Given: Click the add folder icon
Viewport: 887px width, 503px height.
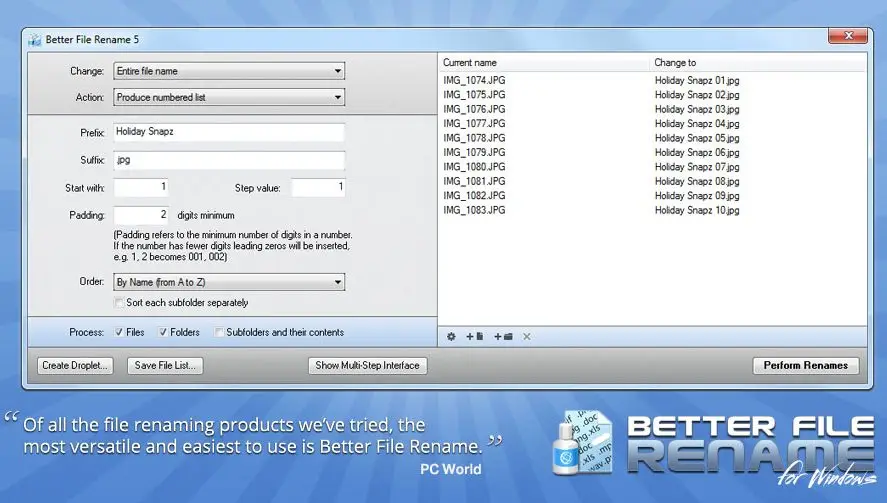Looking at the screenshot, I should click(x=503, y=337).
